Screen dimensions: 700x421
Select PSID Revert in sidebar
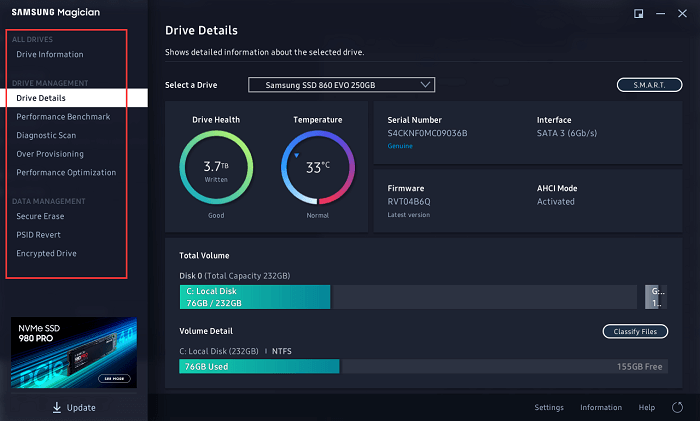click(39, 234)
